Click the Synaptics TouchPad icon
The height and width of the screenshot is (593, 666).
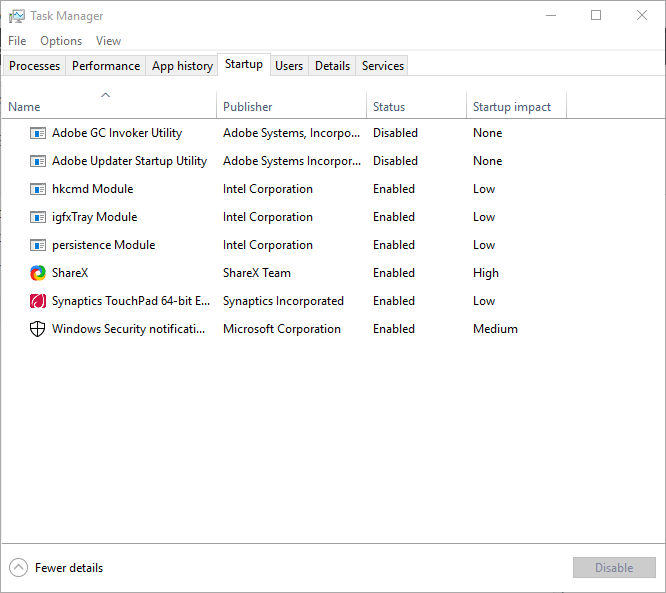38,301
